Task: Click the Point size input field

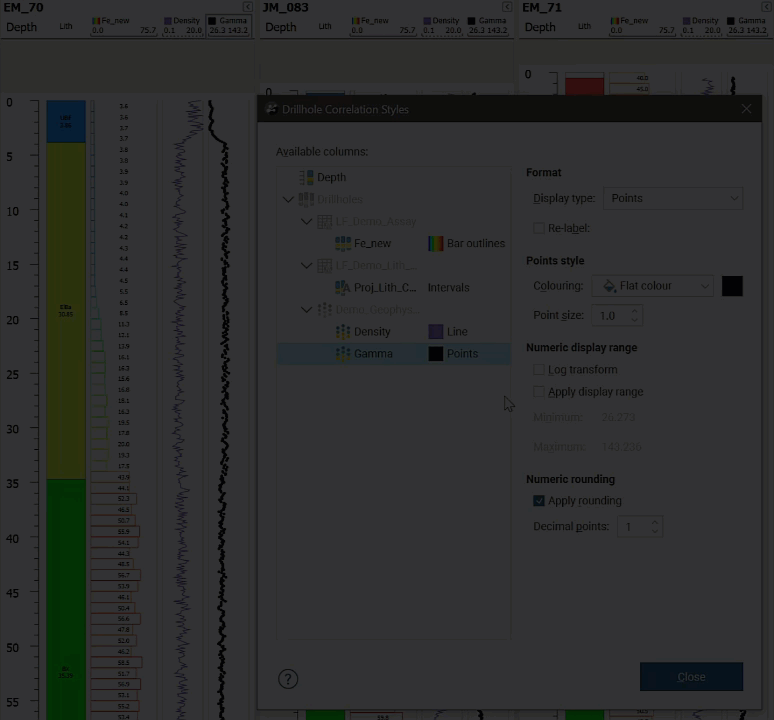Action: (612, 316)
